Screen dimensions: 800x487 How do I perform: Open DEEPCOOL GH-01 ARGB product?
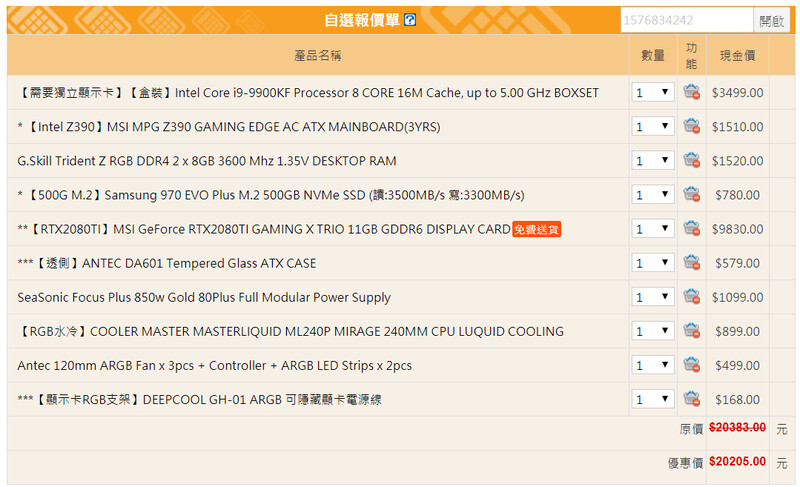point(199,400)
